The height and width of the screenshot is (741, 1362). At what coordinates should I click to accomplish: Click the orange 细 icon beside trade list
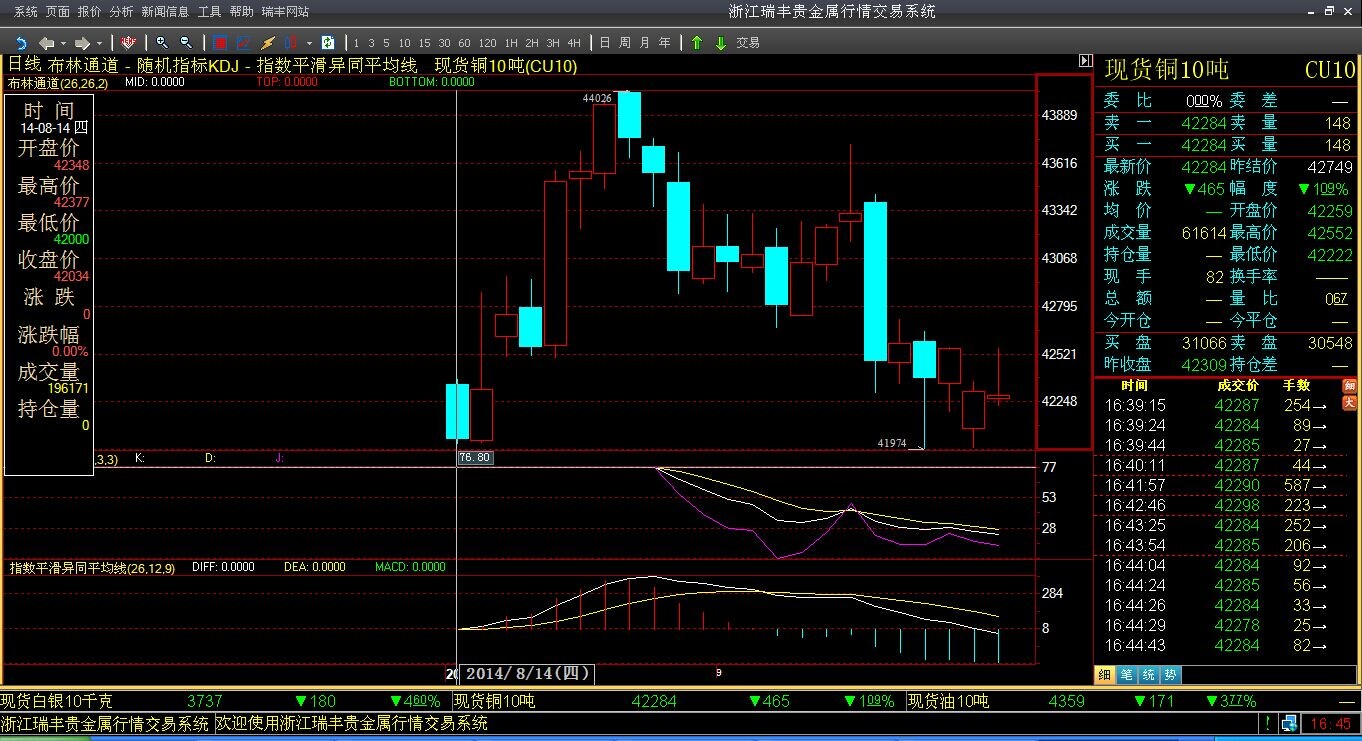tap(1349, 385)
